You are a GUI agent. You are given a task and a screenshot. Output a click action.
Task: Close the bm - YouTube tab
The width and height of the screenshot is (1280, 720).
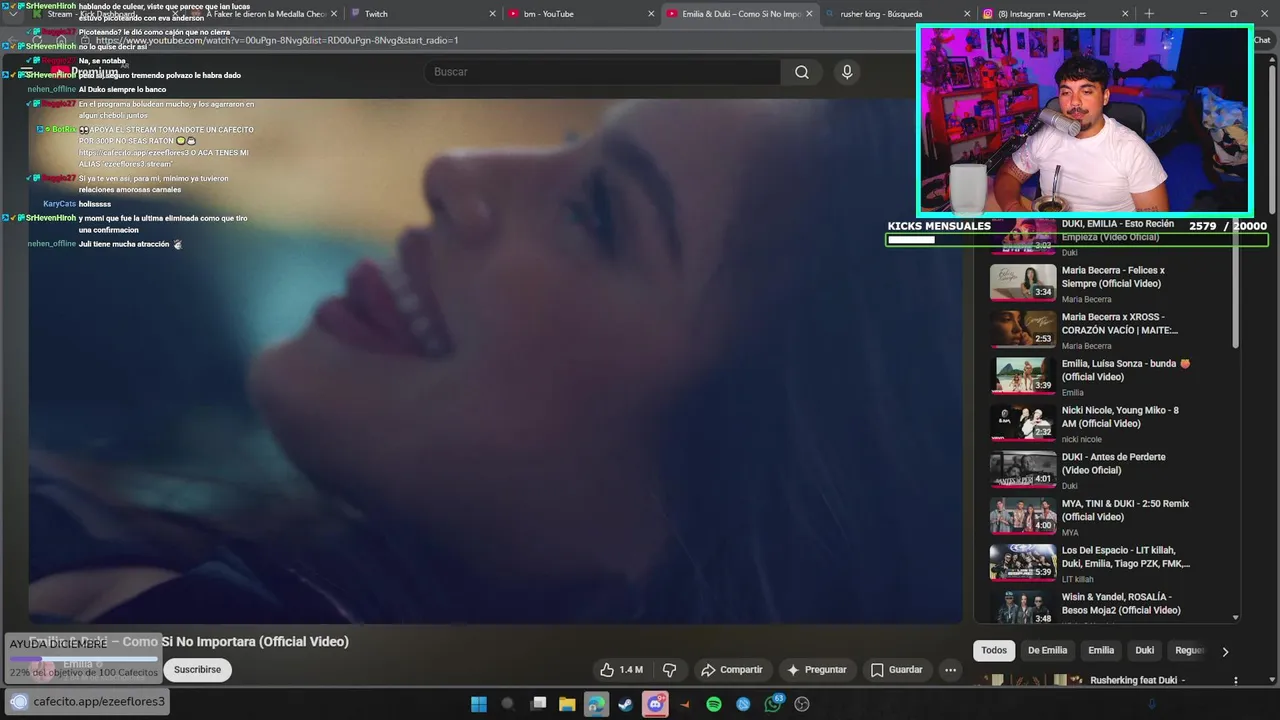click(x=651, y=14)
